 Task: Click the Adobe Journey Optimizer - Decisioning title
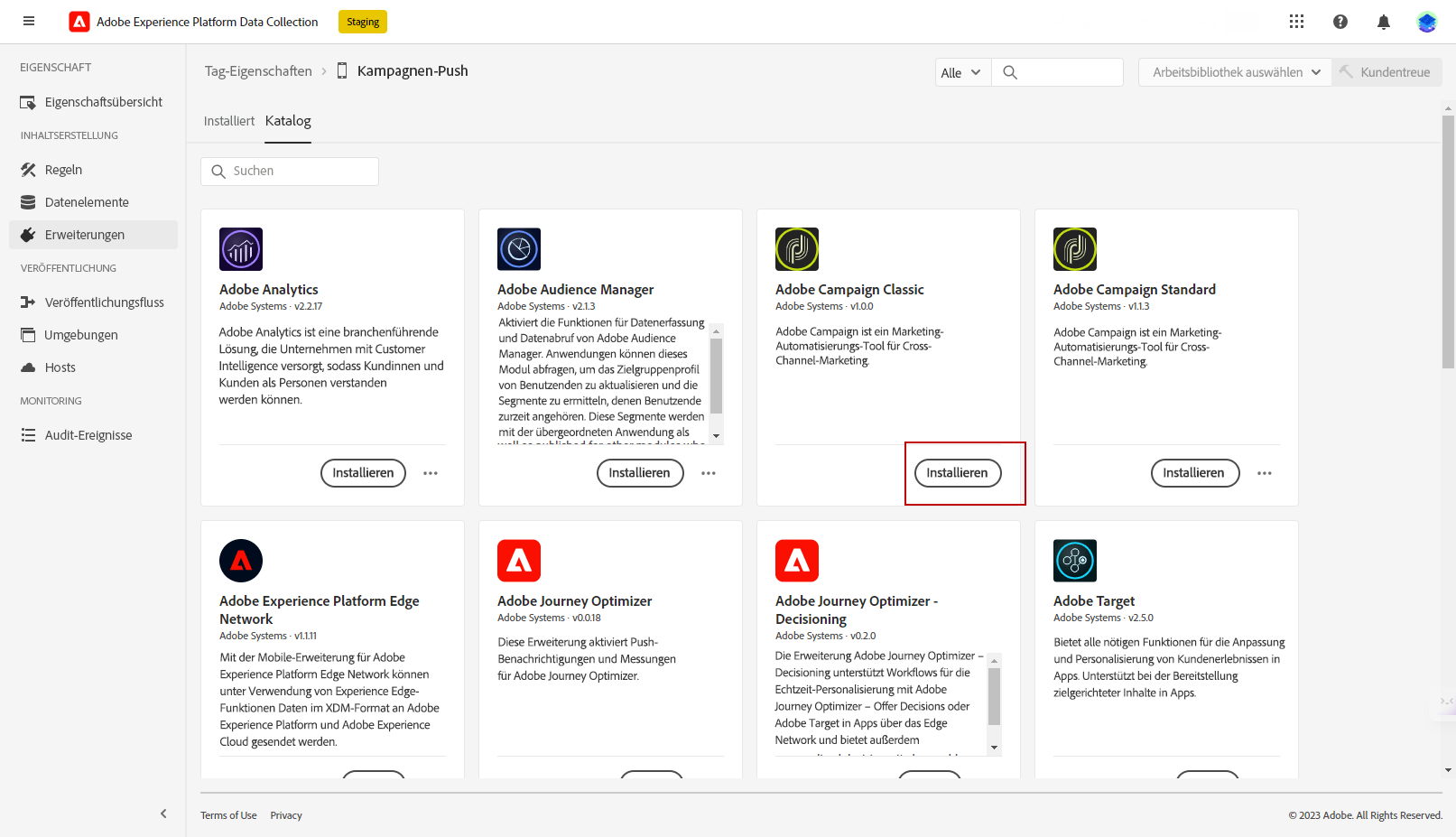(857, 610)
